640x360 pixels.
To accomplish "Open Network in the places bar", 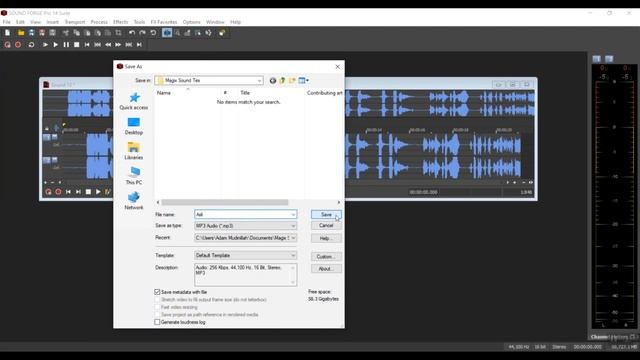I will [x=134, y=201].
